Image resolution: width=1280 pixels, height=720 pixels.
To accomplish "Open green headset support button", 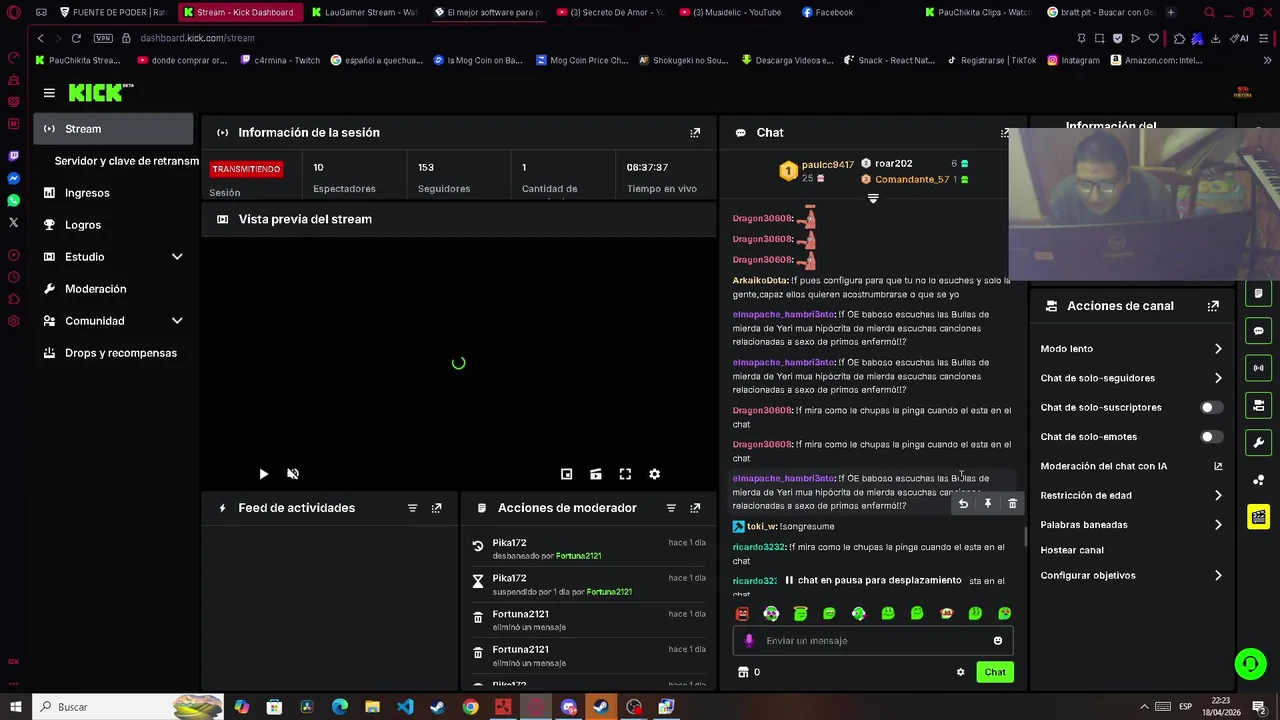I will pyautogui.click(x=1250, y=663).
